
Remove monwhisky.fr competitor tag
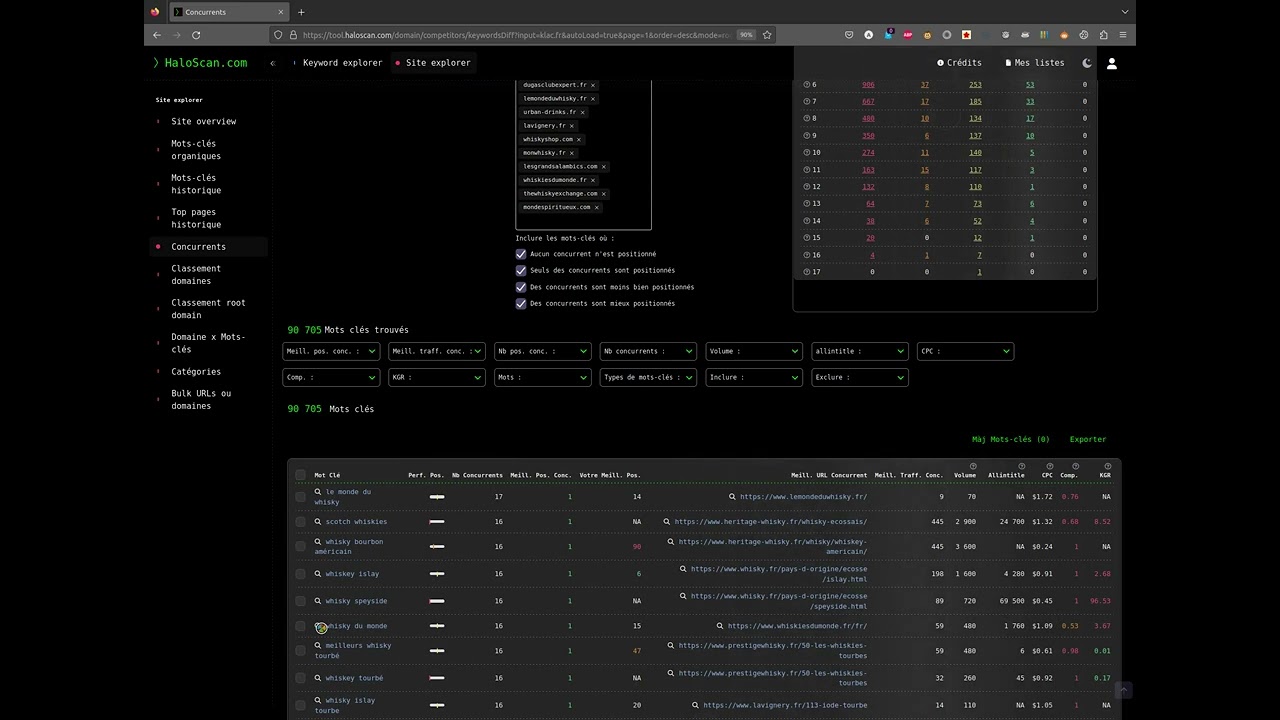(572, 153)
